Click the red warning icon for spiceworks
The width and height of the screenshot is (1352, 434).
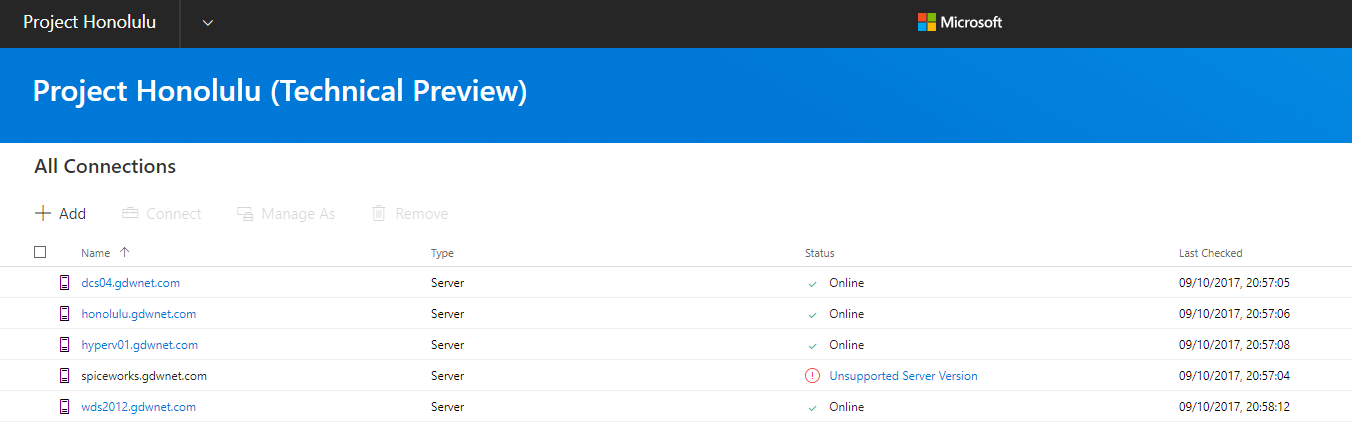812,376
